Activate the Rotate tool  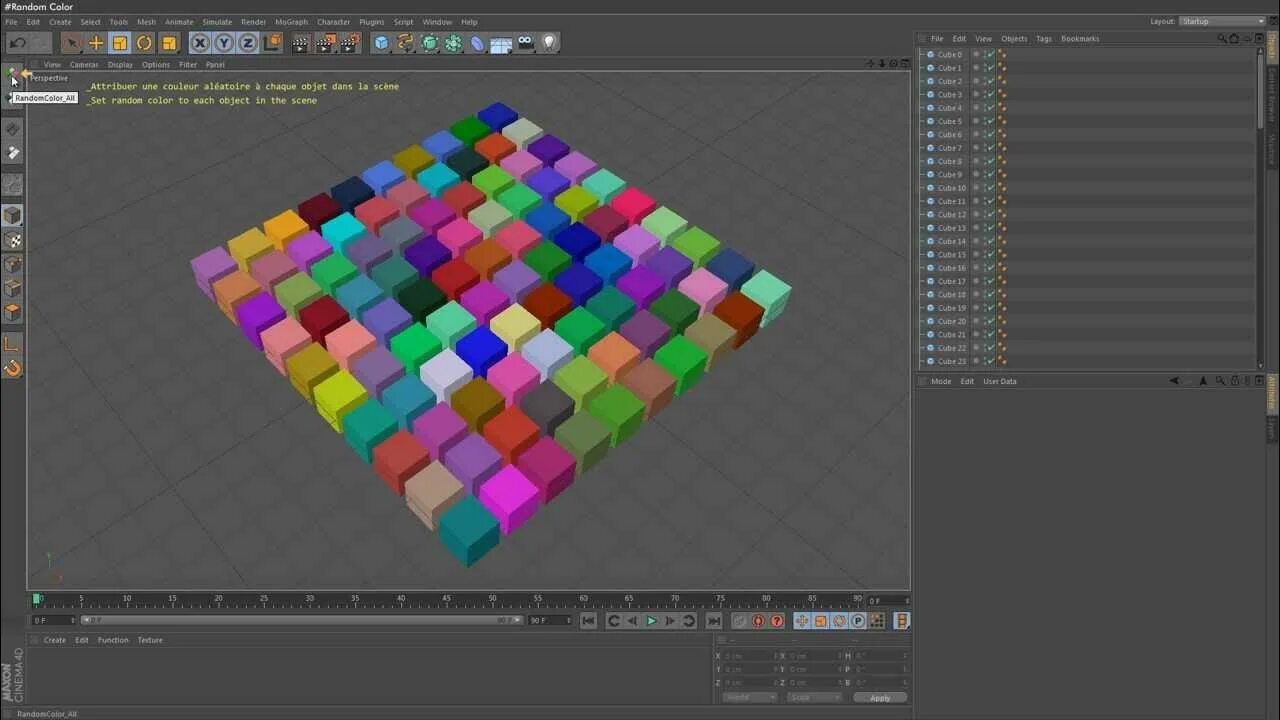[x=144, y=43]
